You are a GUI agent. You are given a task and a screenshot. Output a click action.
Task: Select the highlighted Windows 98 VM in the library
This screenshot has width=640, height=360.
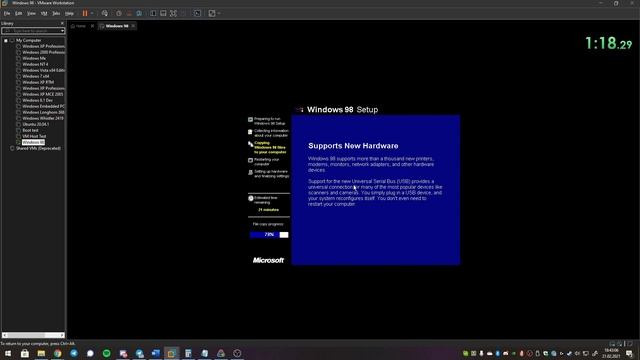click(33, 142)
